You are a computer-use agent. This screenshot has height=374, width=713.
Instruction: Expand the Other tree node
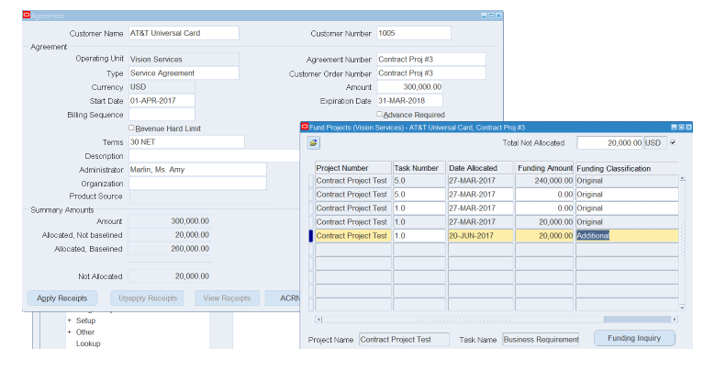click(70, 332)
